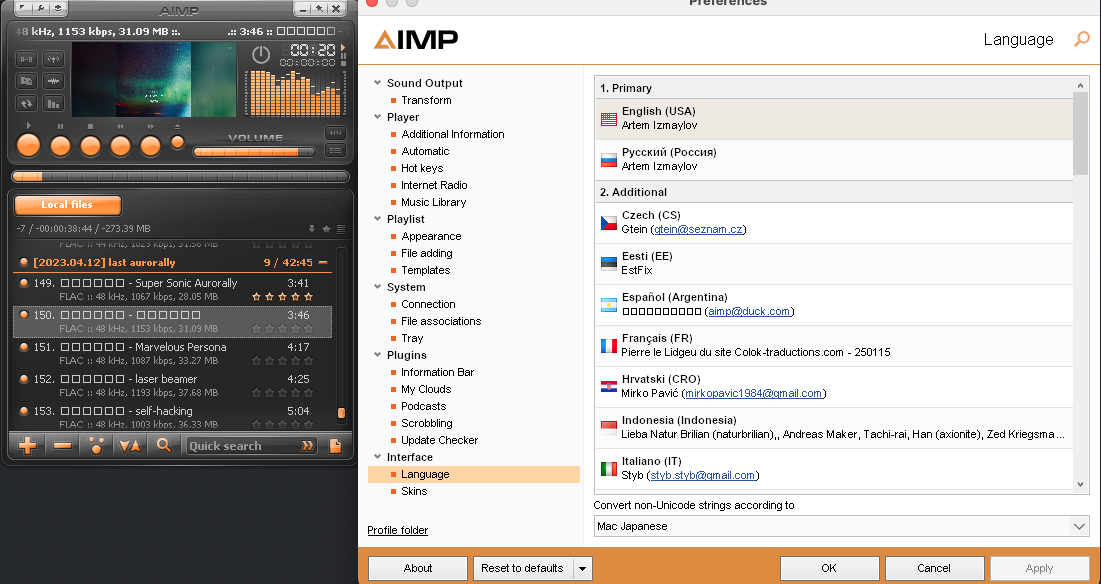The height and width of the screenshot is (584, 1101).
Task: Click the Play button in AIMP player
Action: click(28, 145)
